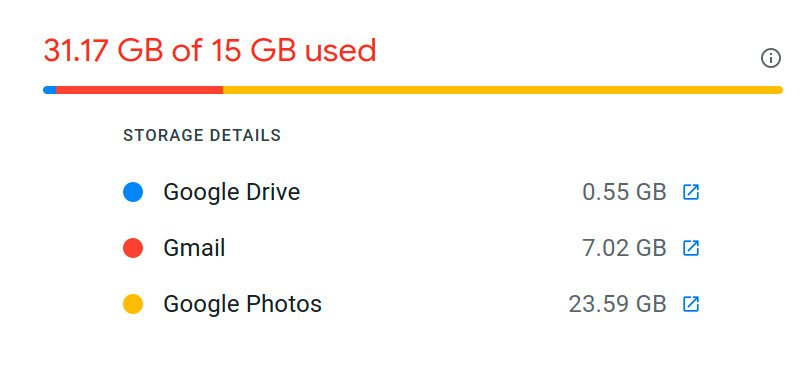The image size is (810, 370).
Task: Select the Google Drive storage row label
Action: point(231,192)
